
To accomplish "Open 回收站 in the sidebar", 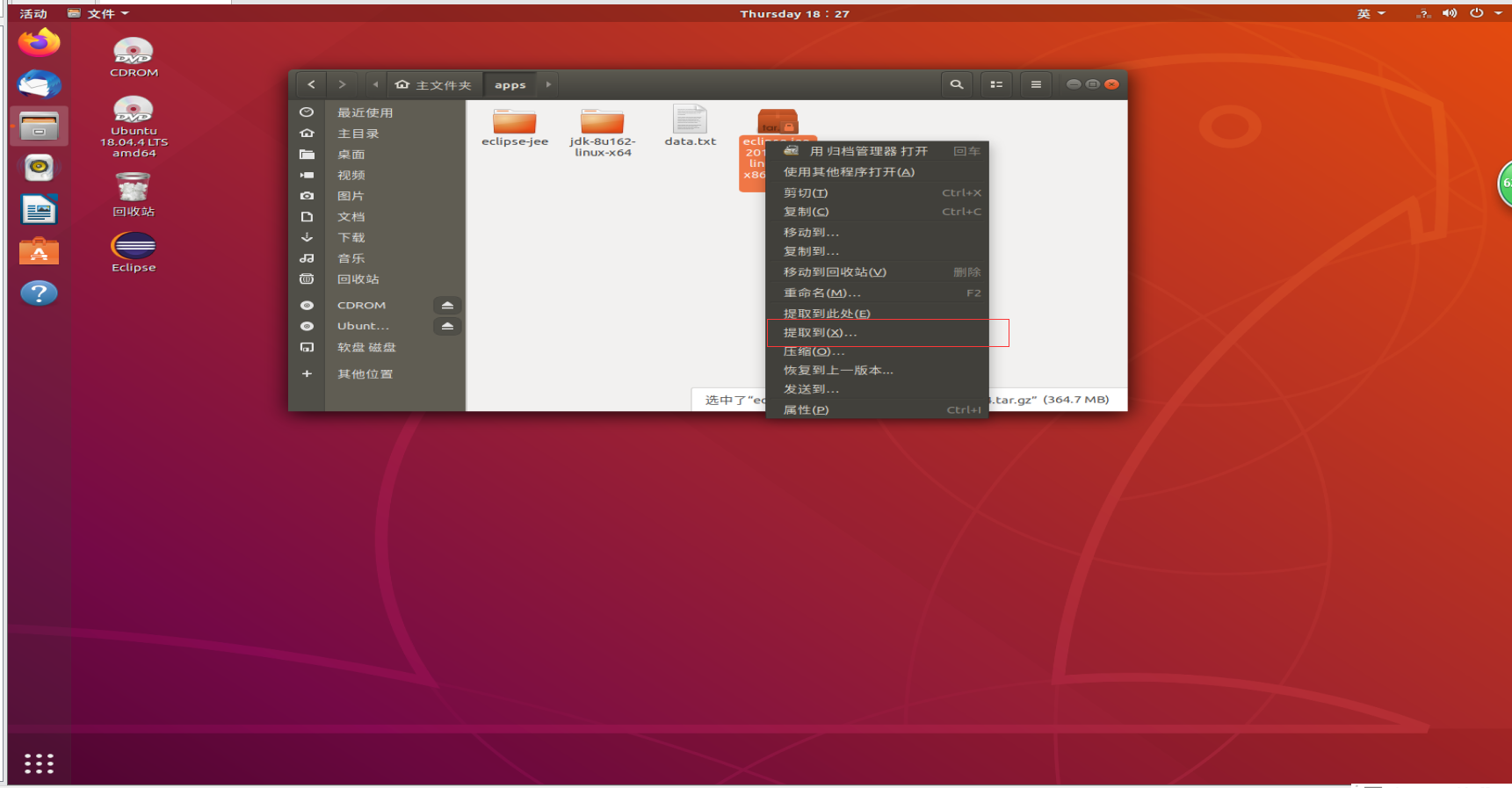I will click(378, 279).
